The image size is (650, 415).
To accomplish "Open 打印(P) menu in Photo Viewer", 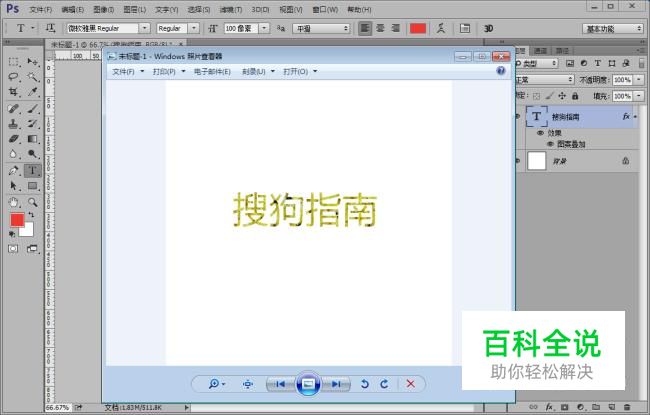I will click(169, 71).
